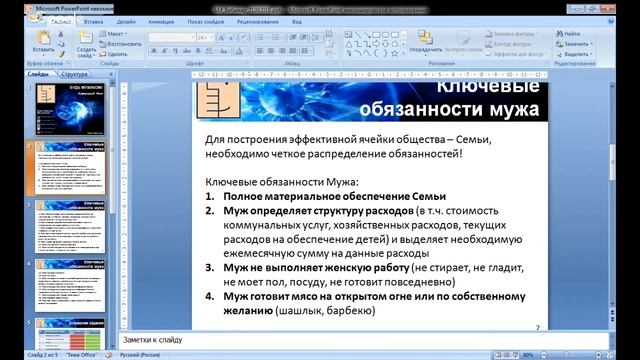
Task: Open the Вставка (Insert) ribbon tab
Action: click(93, 22)
